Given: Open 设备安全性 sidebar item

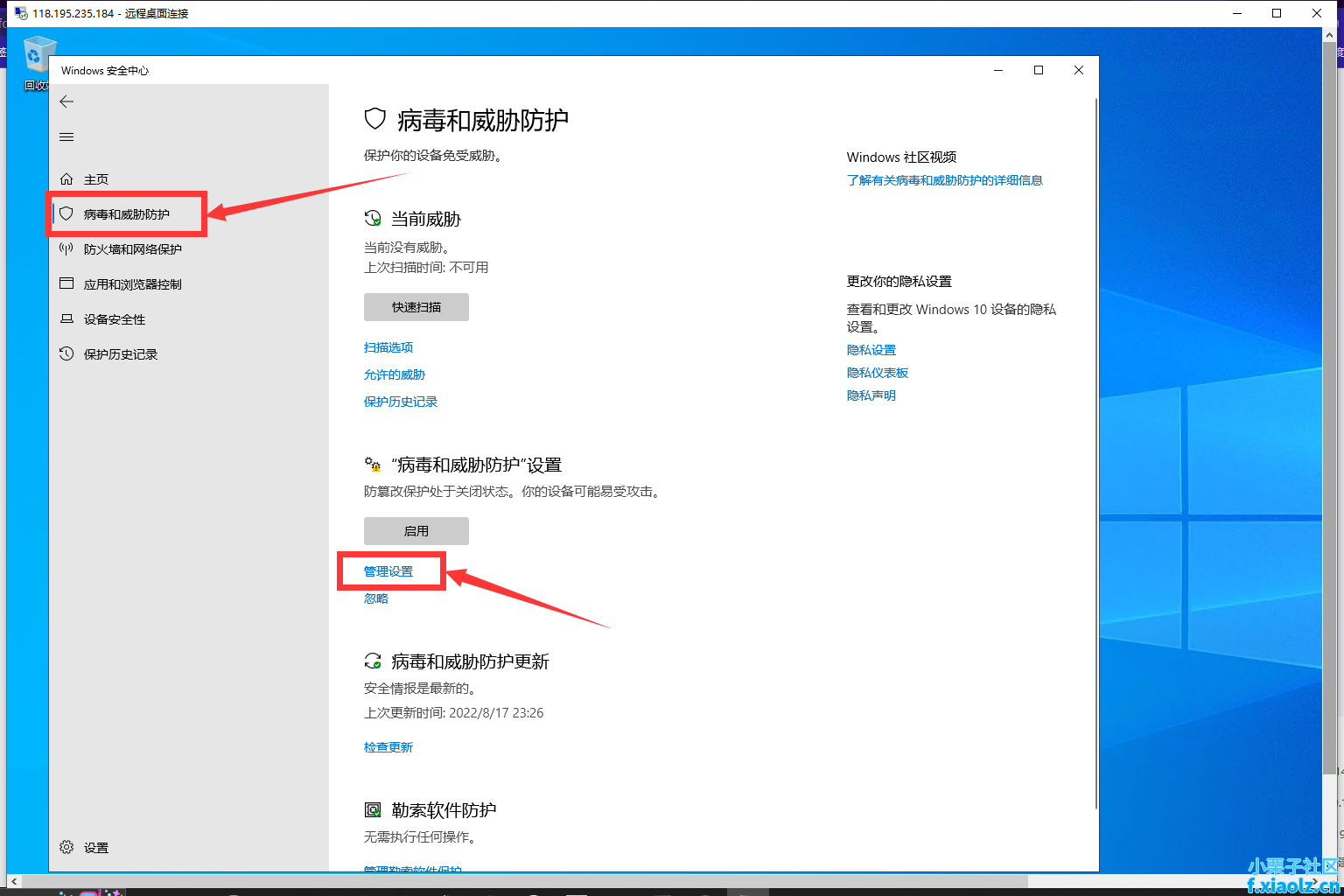Looking at the screenshot, I should (x=114, y=319).
